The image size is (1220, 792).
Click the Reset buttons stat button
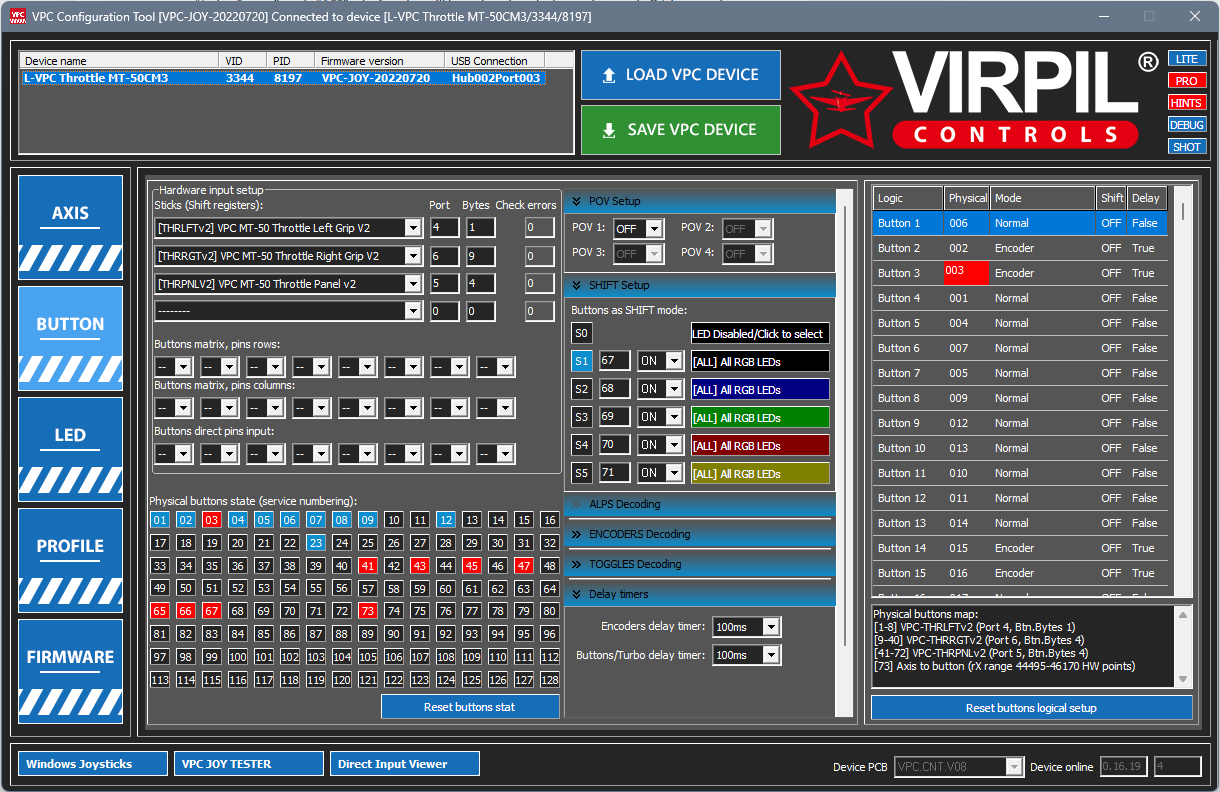[x=470, y=707]
